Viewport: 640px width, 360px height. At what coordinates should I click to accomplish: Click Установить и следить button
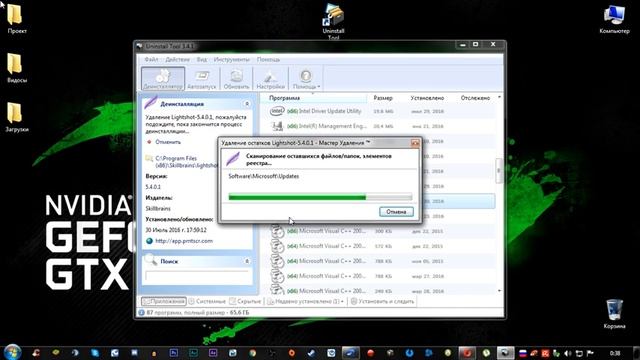[x=382, y=301]
